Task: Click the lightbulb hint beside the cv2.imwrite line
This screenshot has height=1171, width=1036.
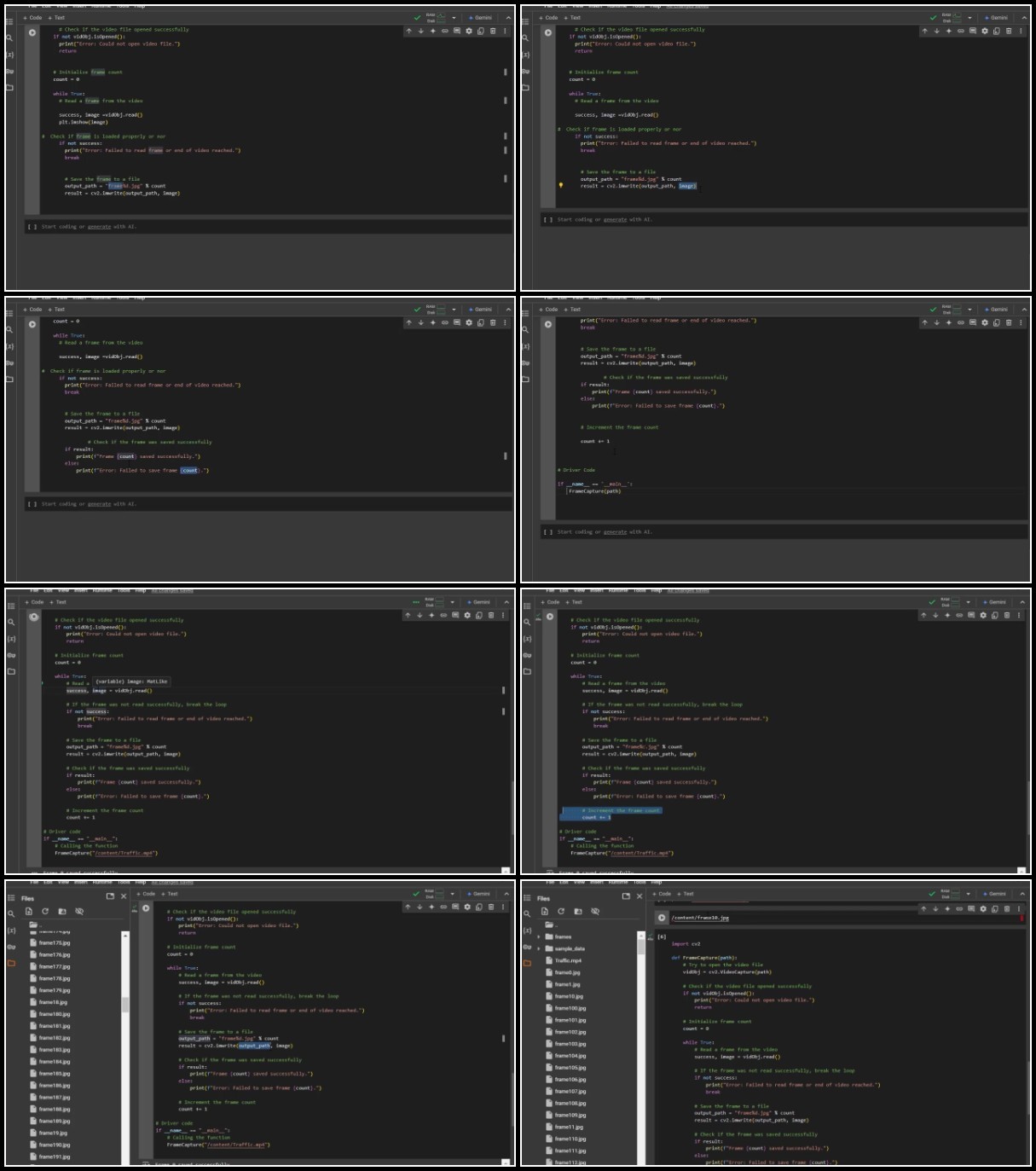Action: (x=560, y=184)
